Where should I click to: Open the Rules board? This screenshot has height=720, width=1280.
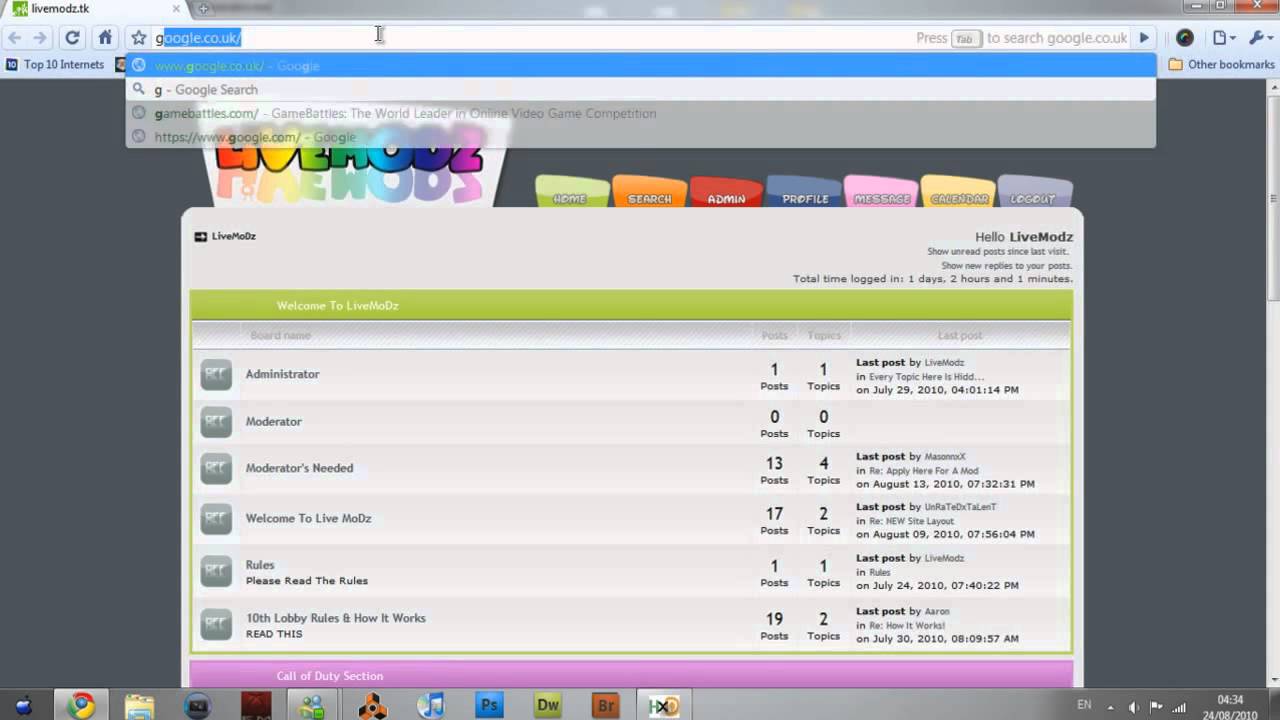[260, 565]
